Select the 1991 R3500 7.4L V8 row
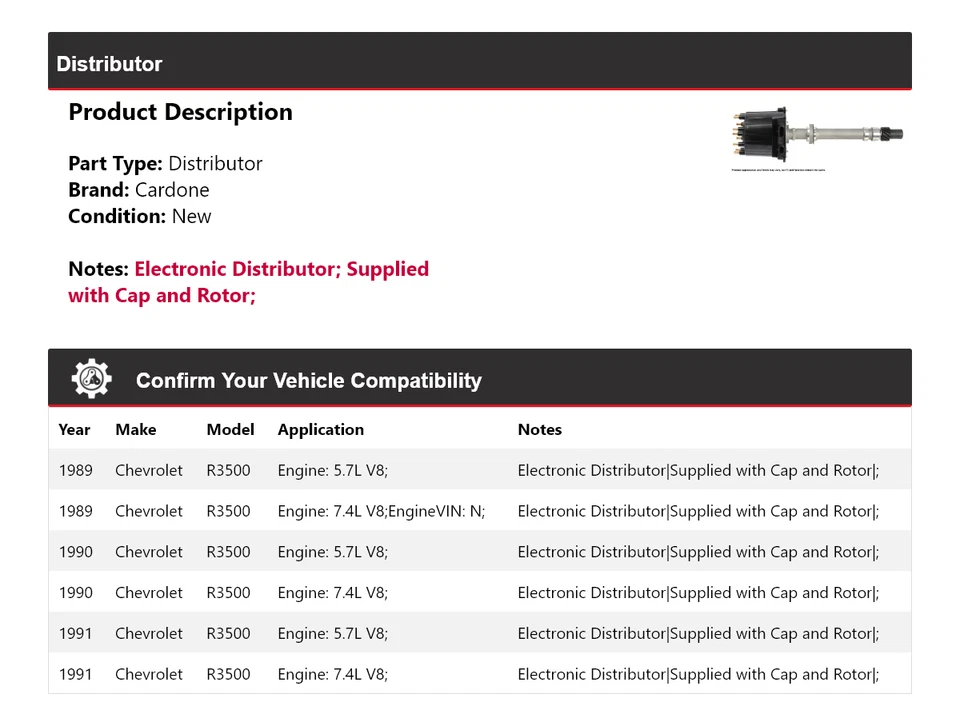The height and width of the screenshot is (726, 960). pos(479,674)
